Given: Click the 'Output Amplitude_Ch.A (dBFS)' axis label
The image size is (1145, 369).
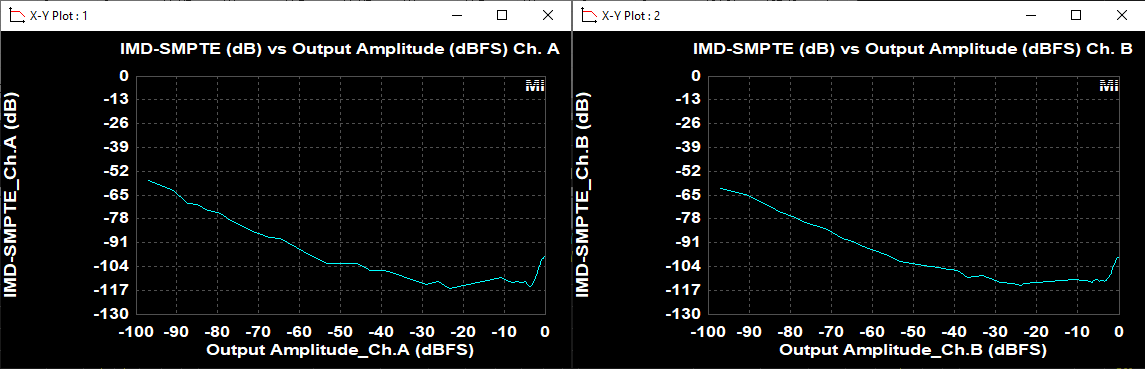Looking at the screenshot, I should point(340,350).
